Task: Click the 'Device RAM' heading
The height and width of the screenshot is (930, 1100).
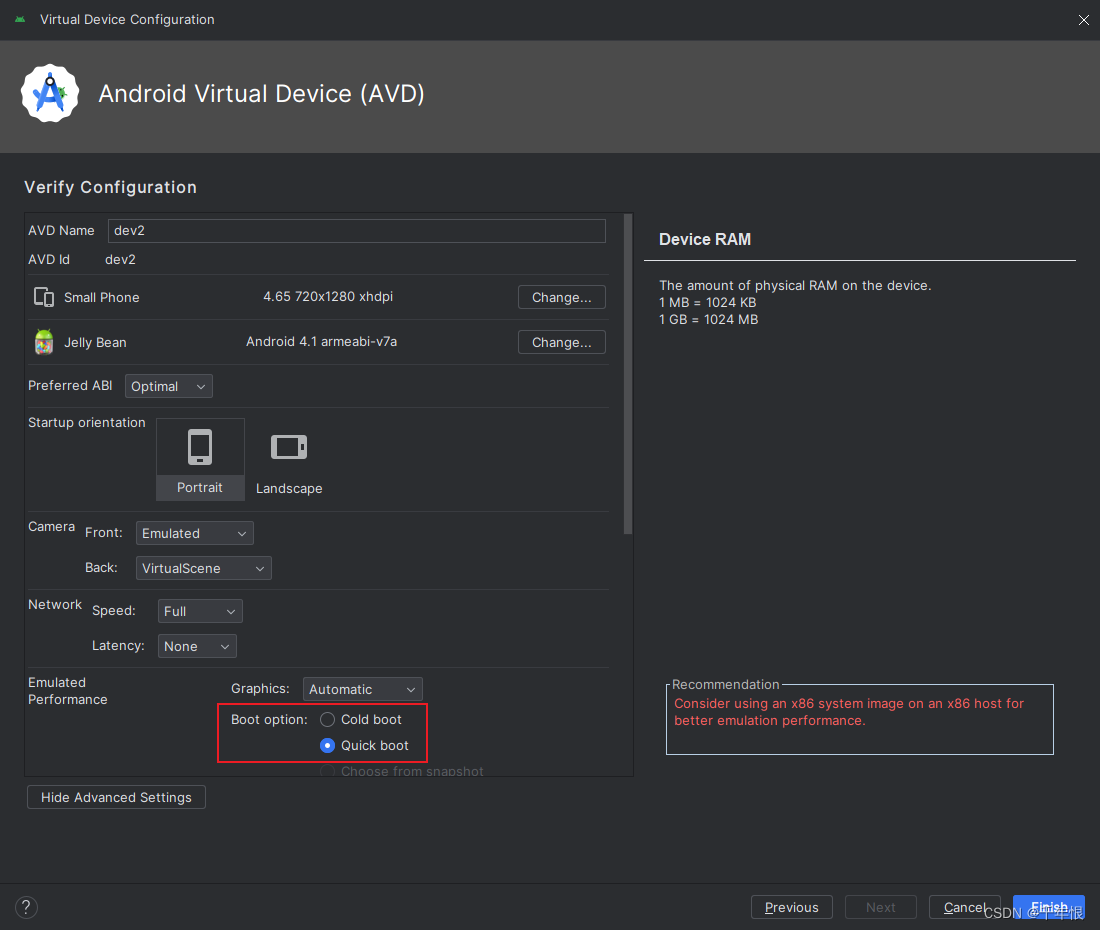Action: coord(705,239)
